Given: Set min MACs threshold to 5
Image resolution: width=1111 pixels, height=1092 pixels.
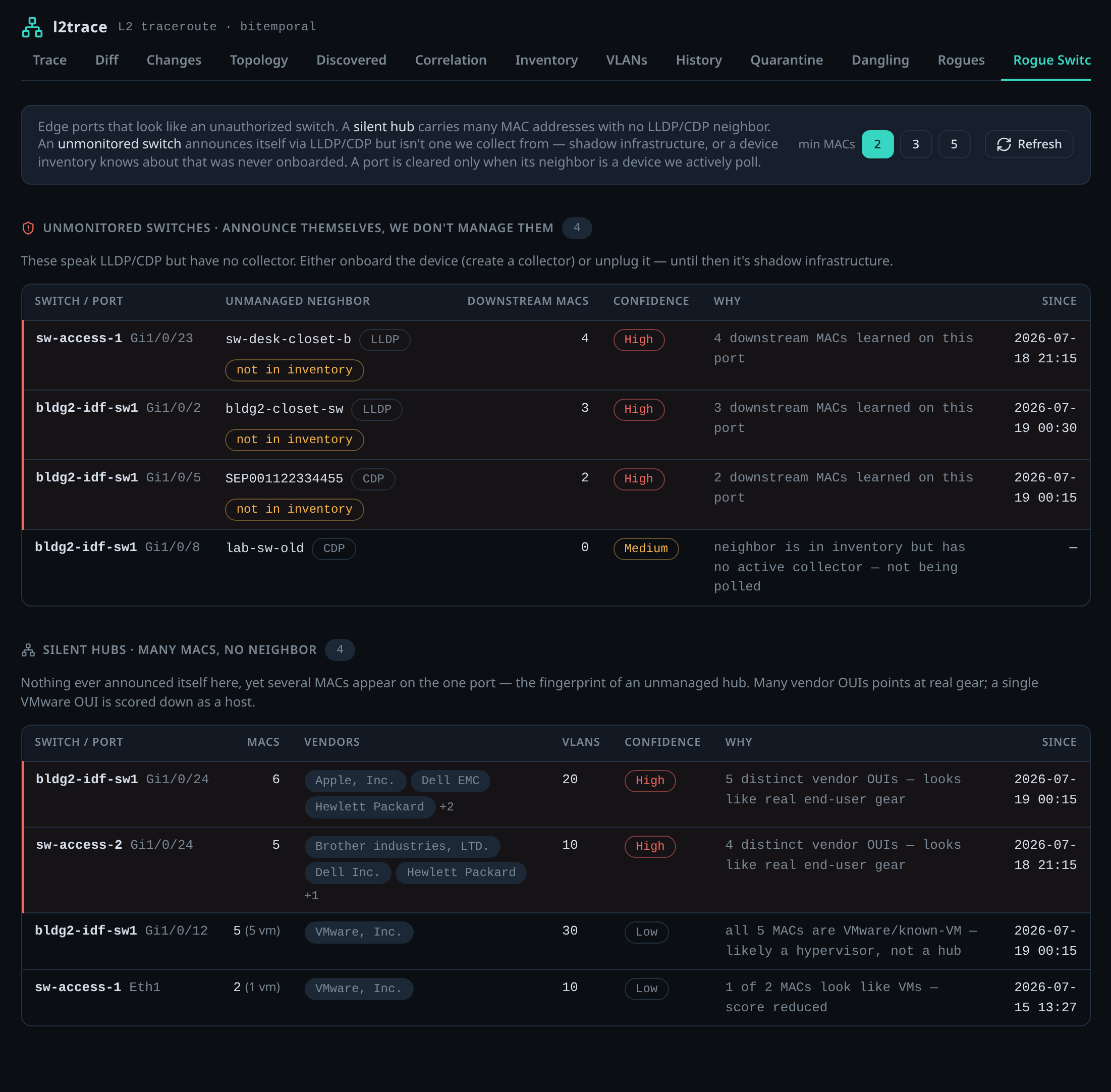Looking at the screenshot, I should (955, 144).
